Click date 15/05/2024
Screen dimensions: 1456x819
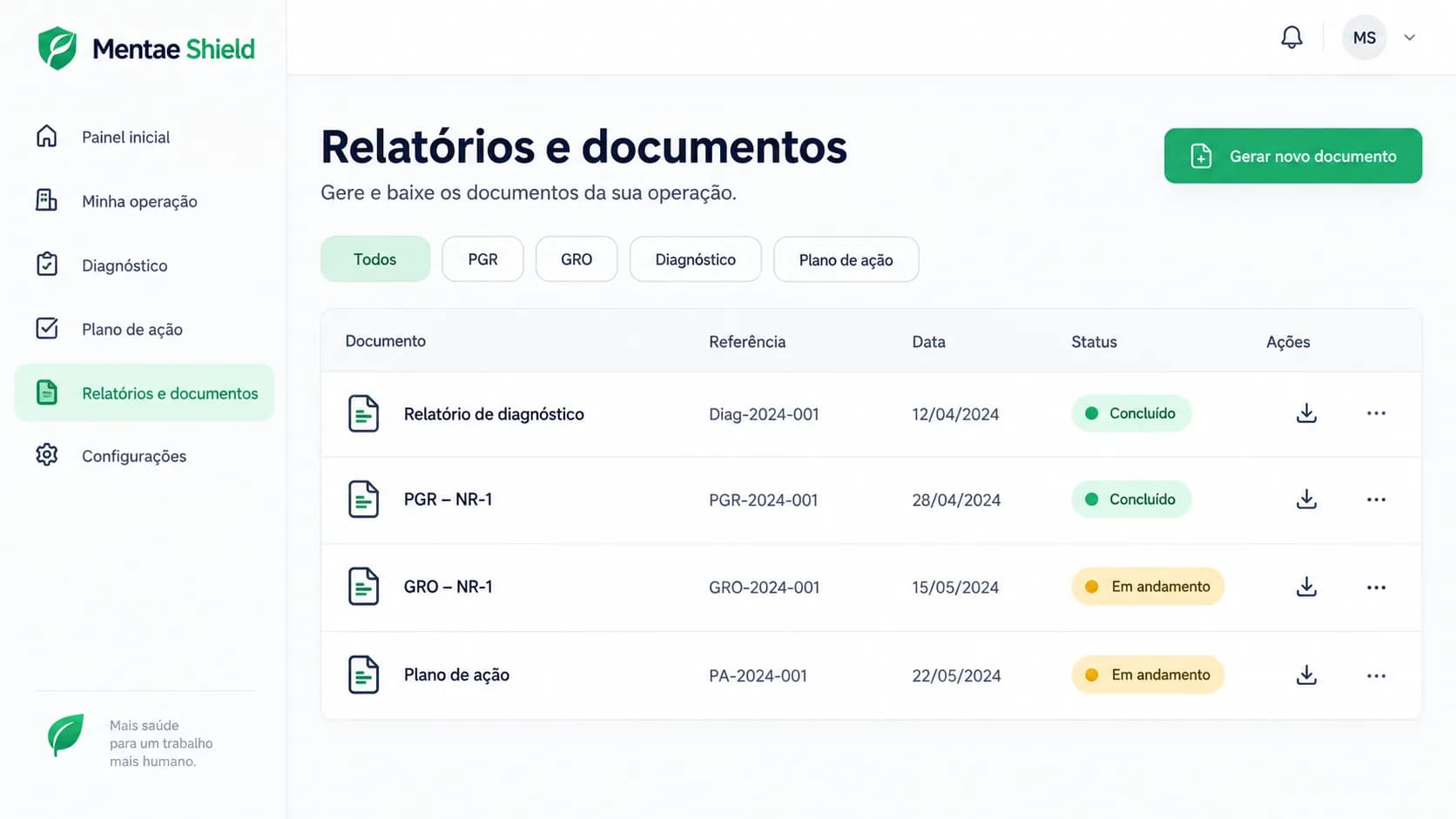[x=955, y=587]
